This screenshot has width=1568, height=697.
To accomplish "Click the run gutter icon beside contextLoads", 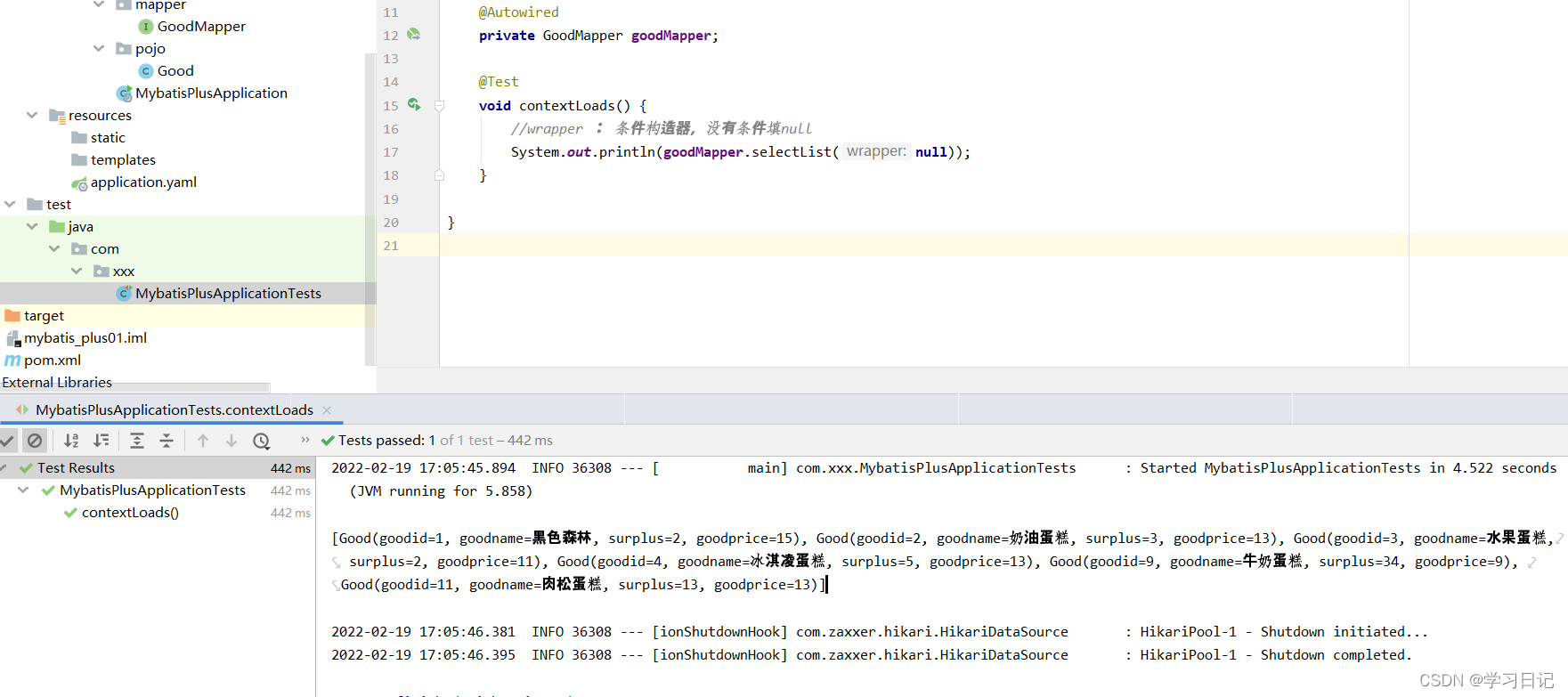I will click(414, 104).
